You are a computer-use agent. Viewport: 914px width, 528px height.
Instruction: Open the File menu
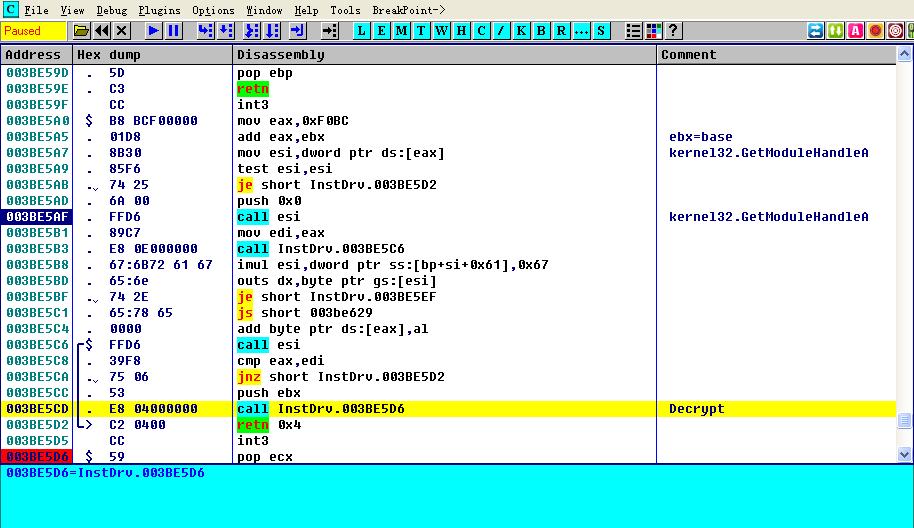(36, 10)
